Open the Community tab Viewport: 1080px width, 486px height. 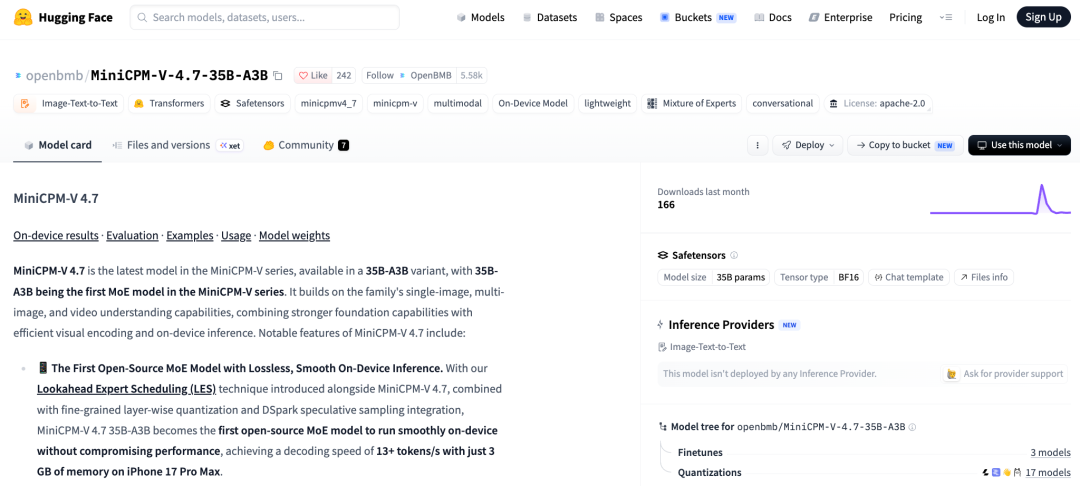coord(306,145)
